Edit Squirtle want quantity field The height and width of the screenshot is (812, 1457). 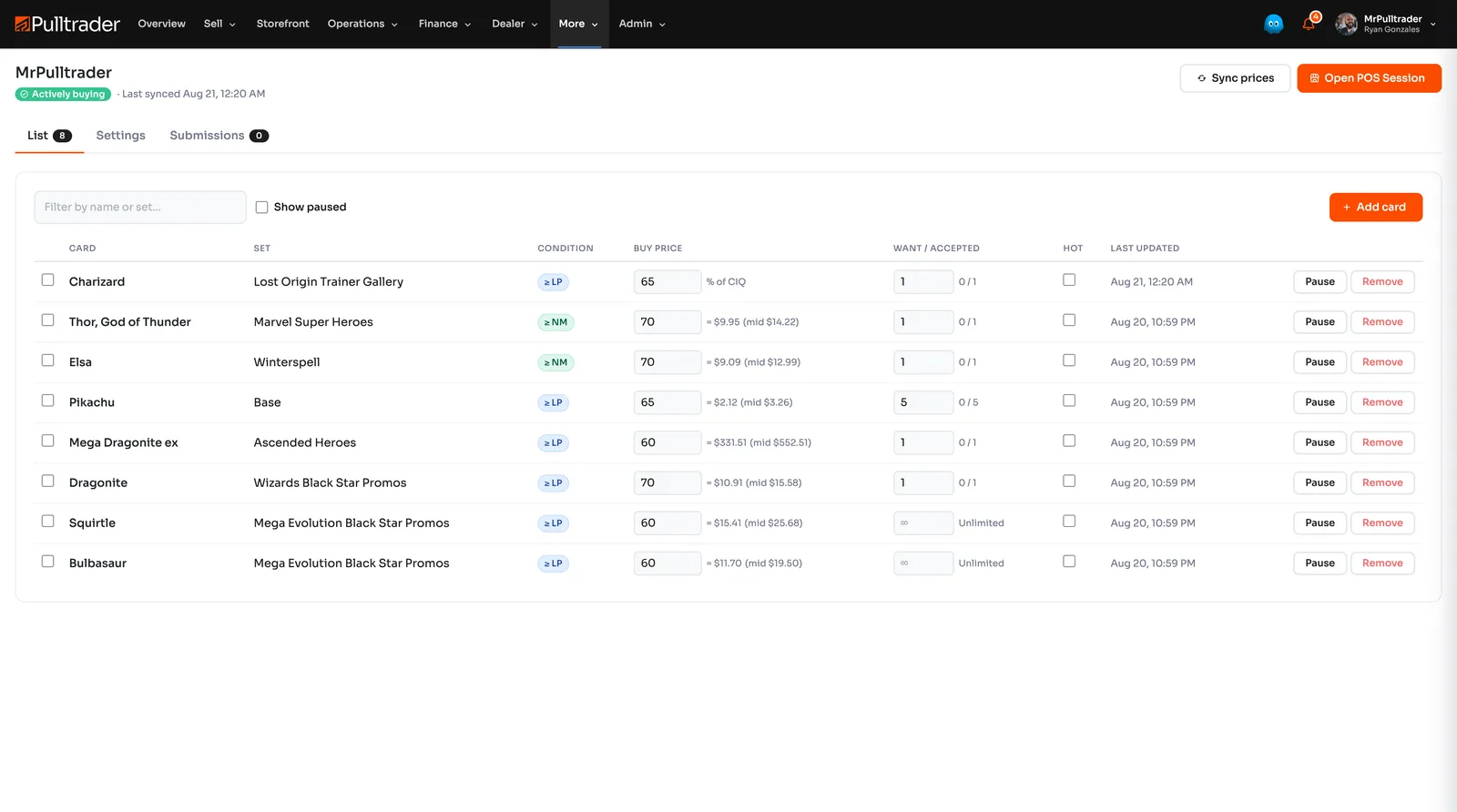923,523
